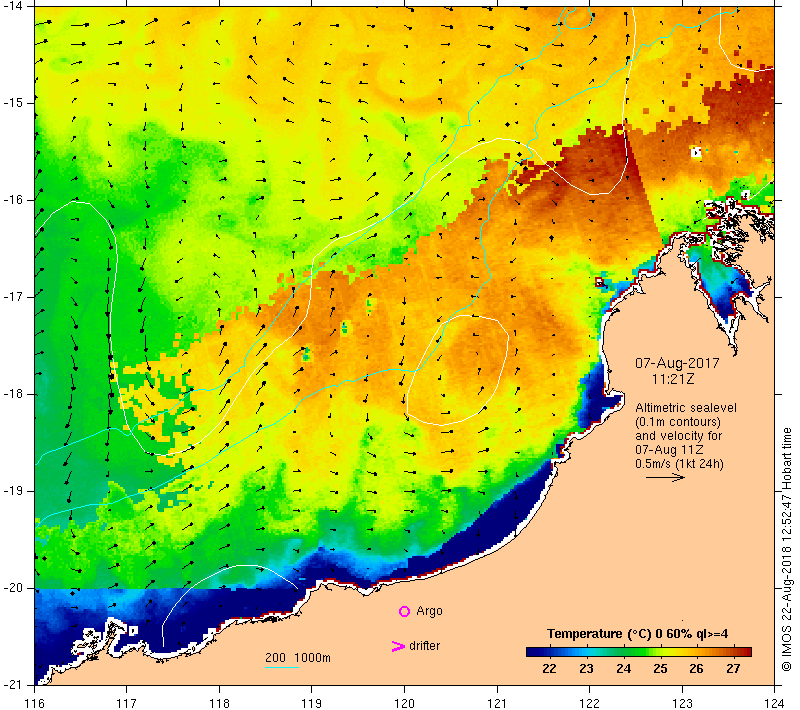Click the 'Altimetric sealevel' caption text

(686, 408)
